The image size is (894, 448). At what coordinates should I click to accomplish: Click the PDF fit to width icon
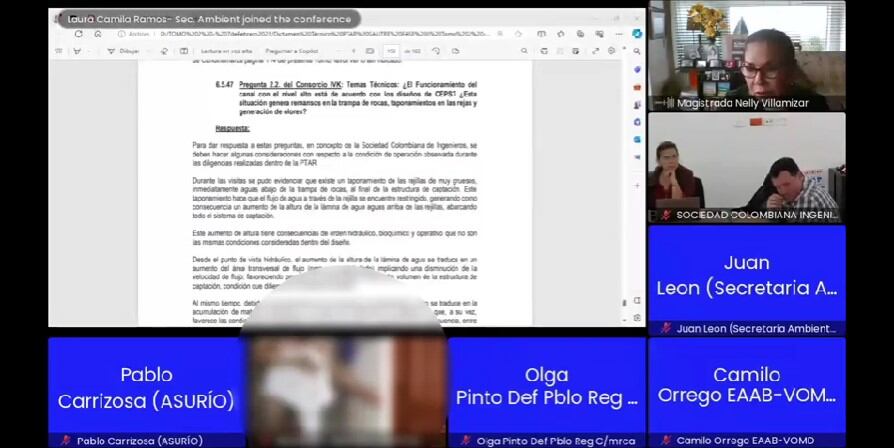pos(370,51)
